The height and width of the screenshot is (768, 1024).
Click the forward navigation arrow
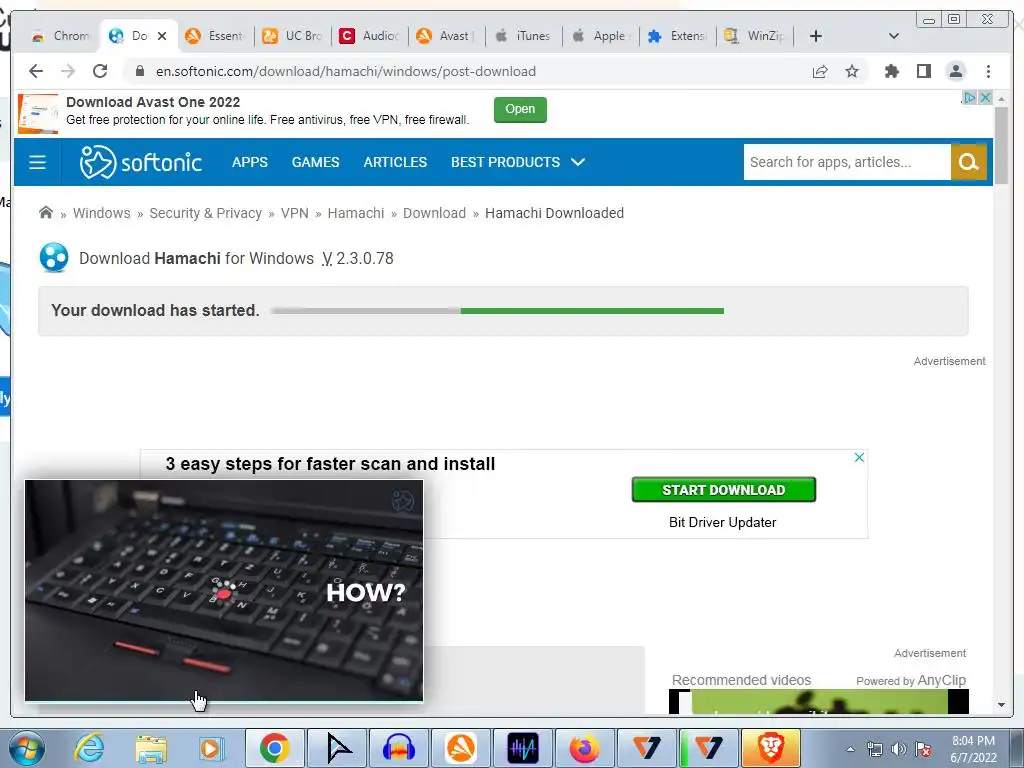coord(68,71)
